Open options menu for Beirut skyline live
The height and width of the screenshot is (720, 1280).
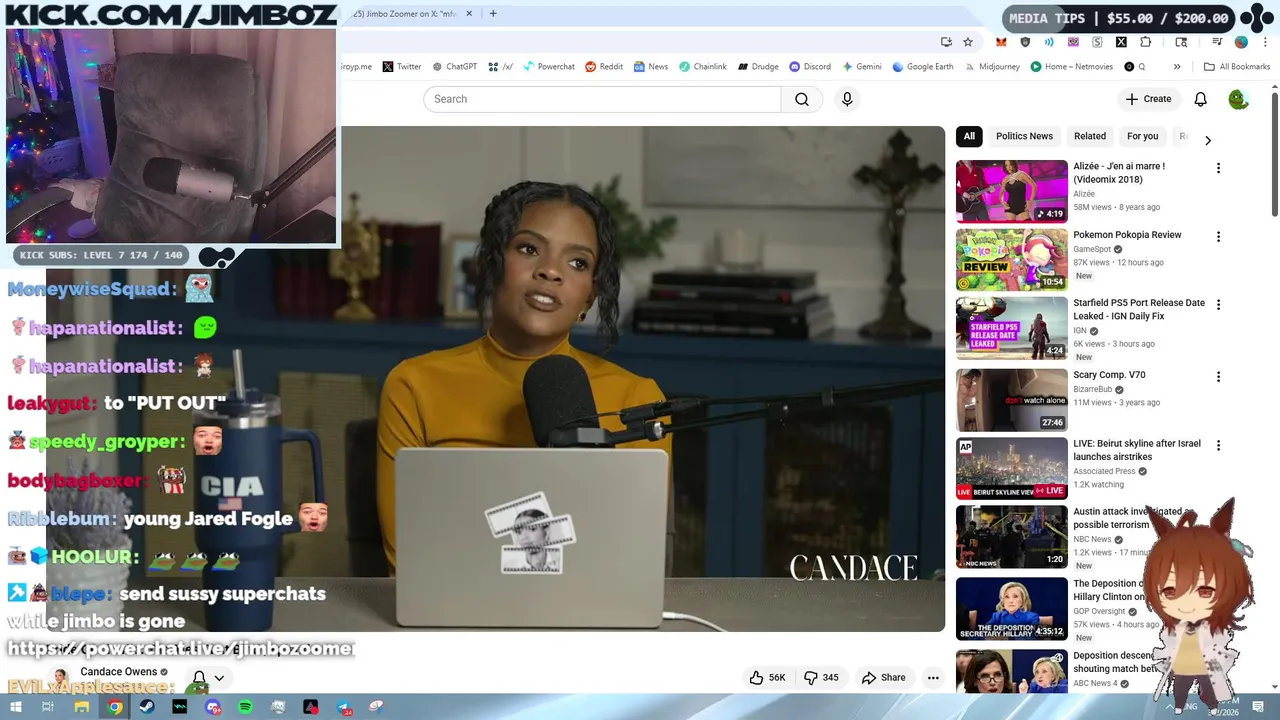pyautogui.click(x=1218, y=445)
